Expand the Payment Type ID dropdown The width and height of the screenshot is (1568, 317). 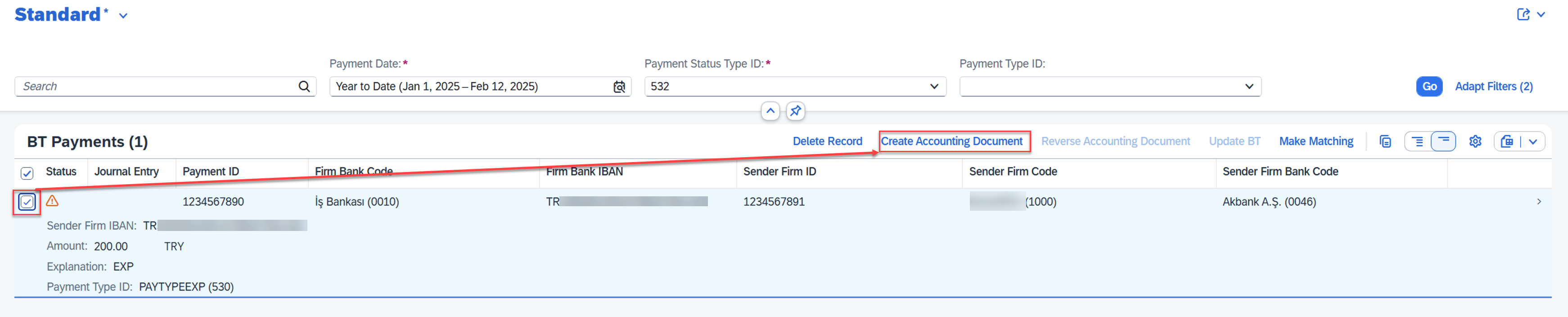tap(1248, 86)
